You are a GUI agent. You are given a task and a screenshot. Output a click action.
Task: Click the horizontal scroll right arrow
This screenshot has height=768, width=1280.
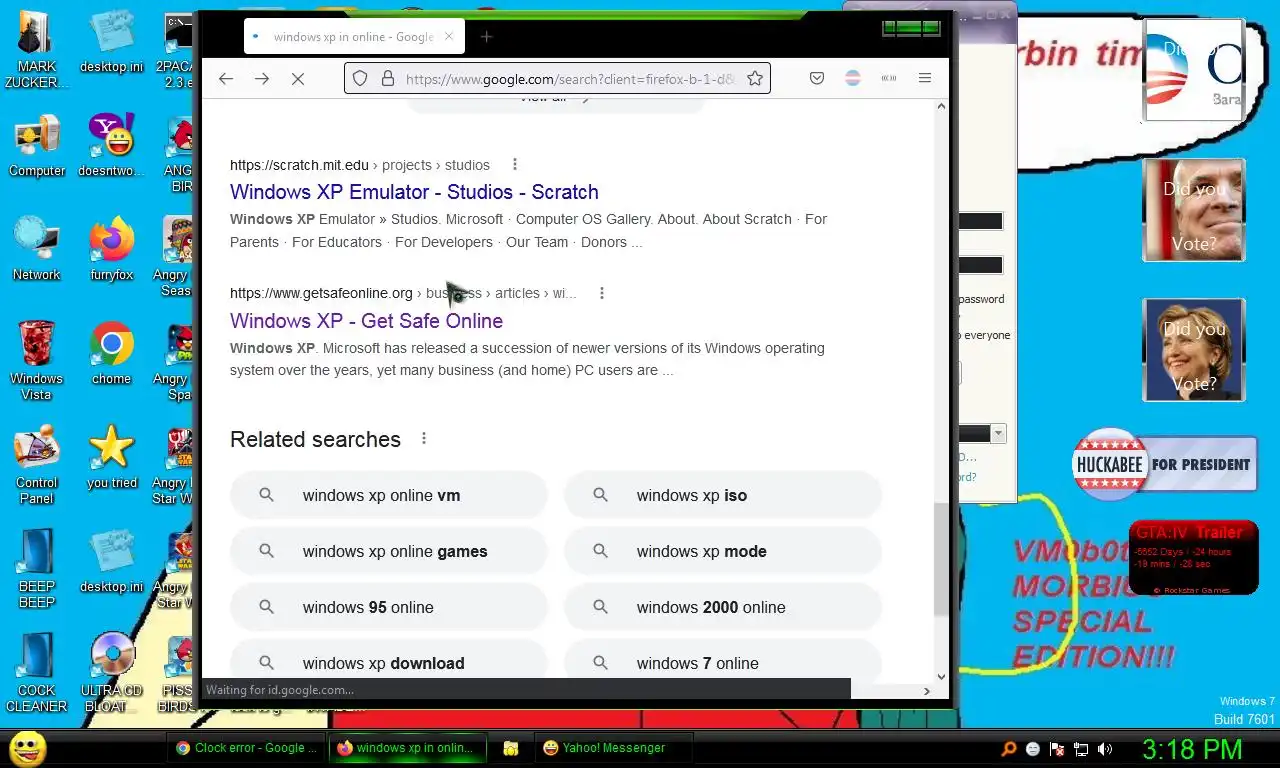click(x=926, y=690)
